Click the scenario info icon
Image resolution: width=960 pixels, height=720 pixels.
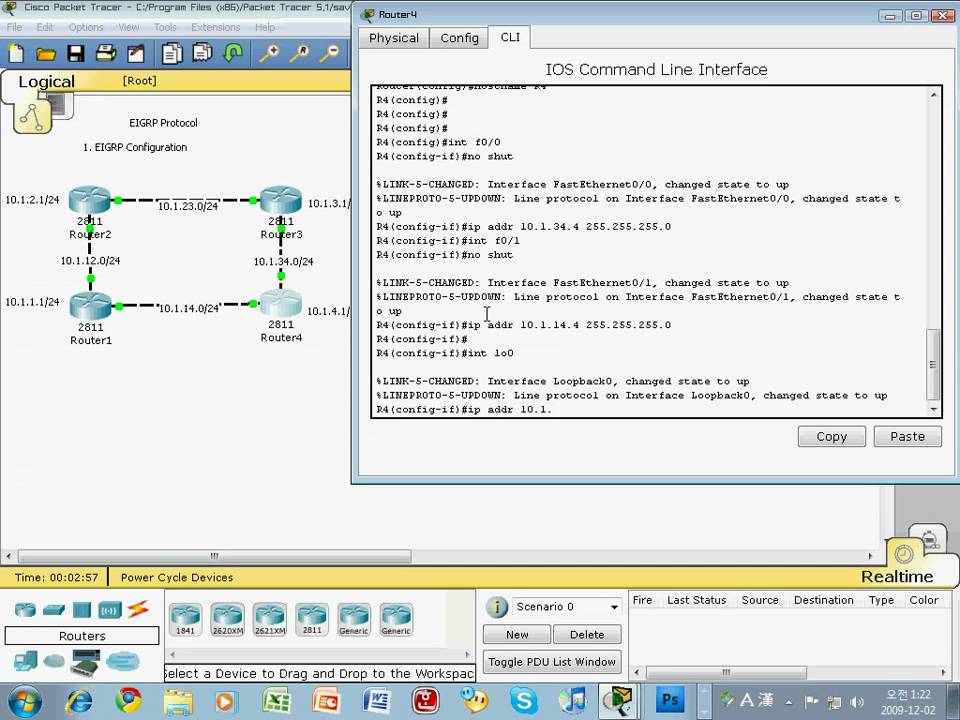click(497, 607)
